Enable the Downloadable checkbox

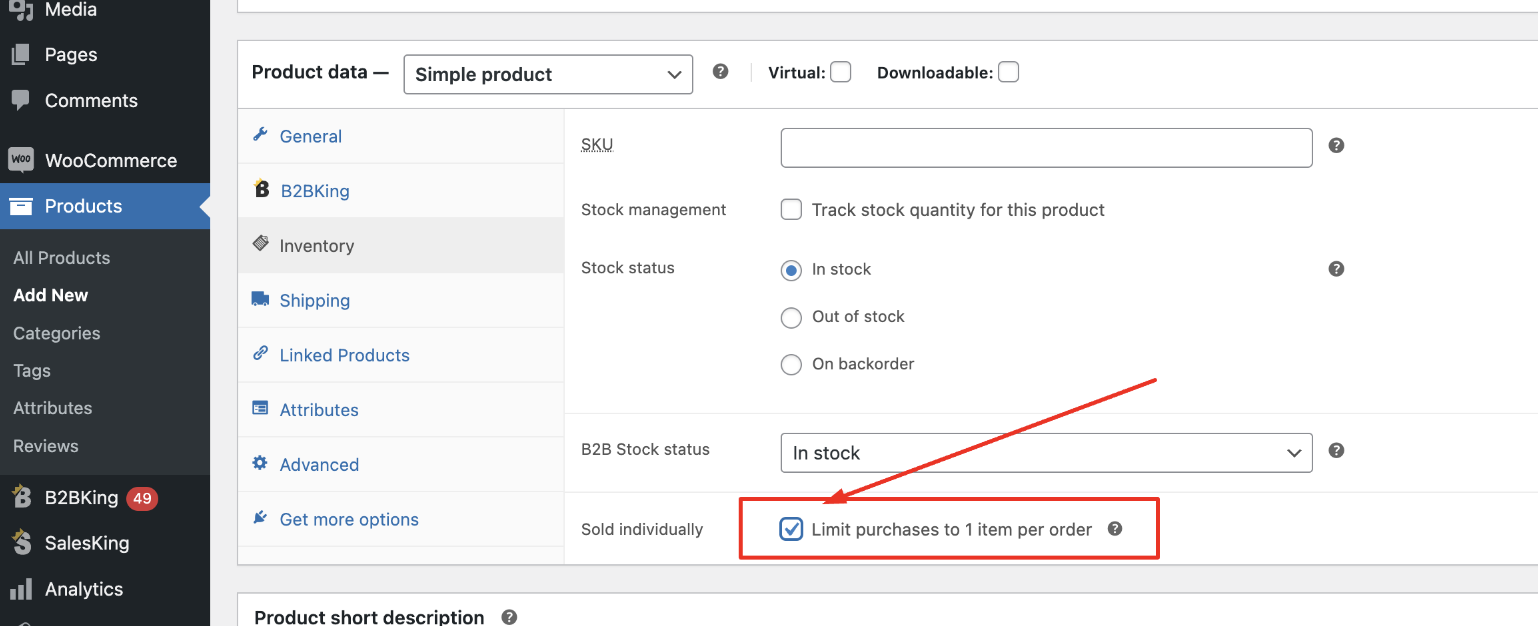point(1008,72)
